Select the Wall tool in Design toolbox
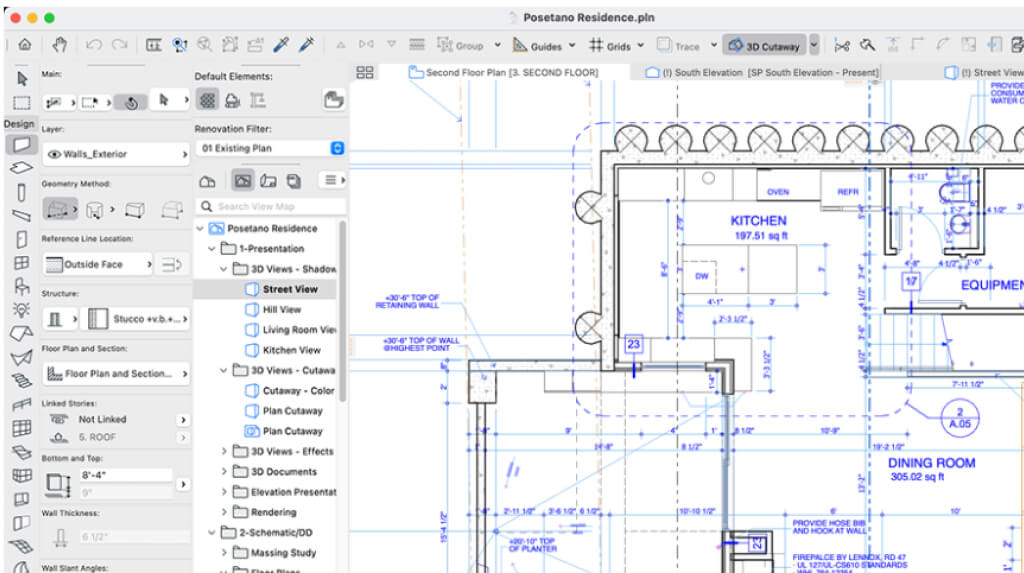This screenshot has height=573, width=1024. pyautogui.click(x=20, y=145)
